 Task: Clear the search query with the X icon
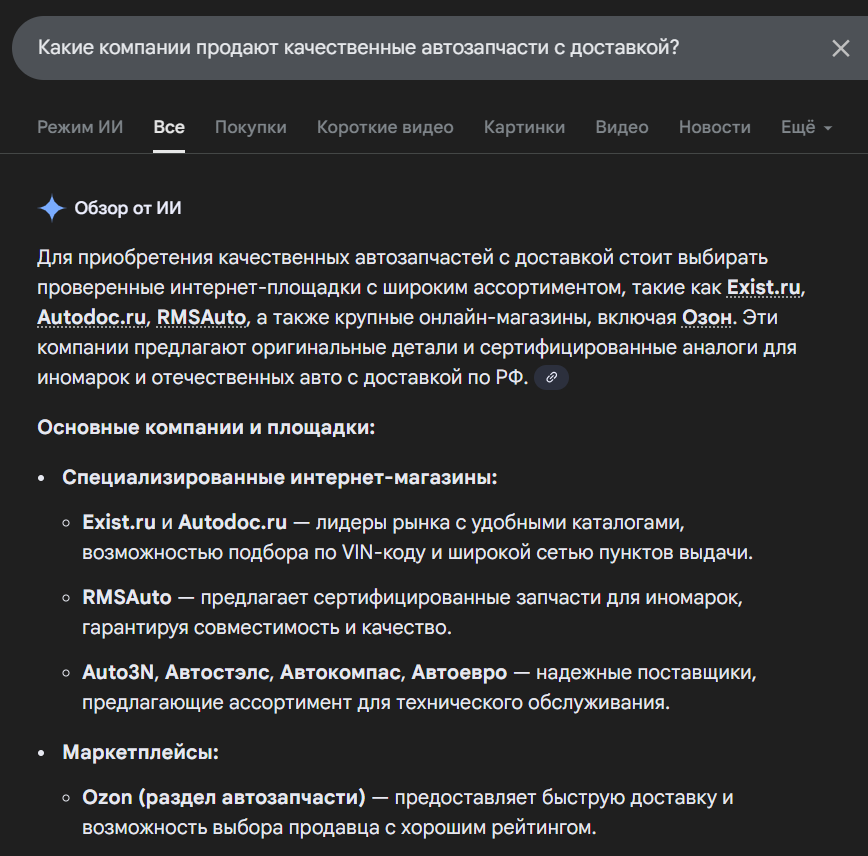pos(840,48)
